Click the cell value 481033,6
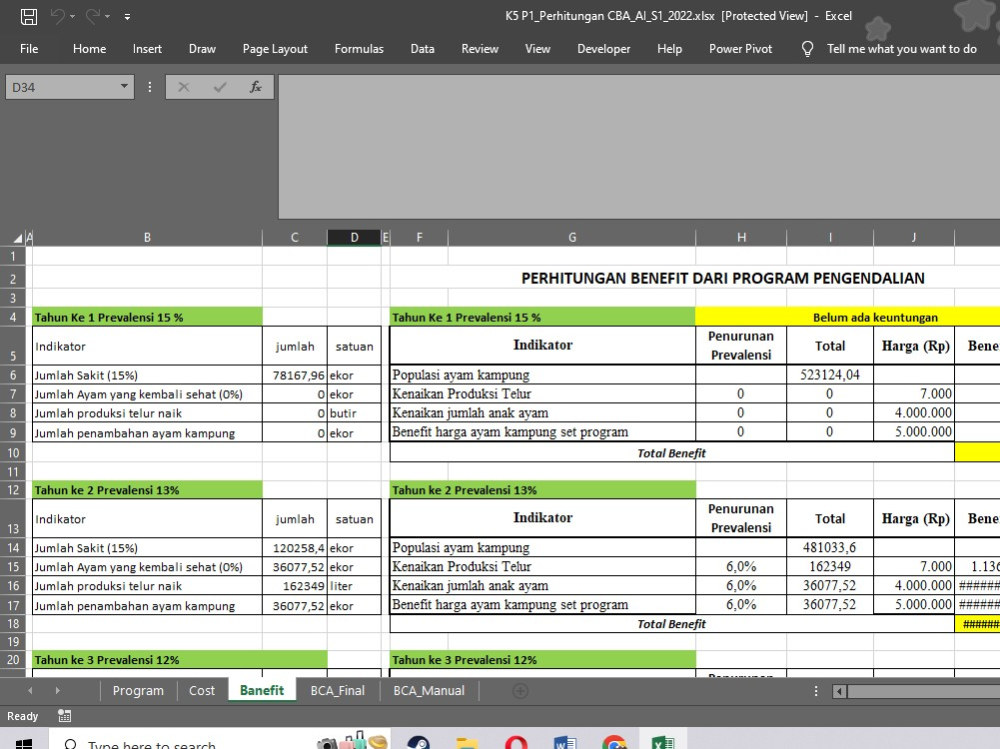This screenshot has width=1000, height=749. tap(830, 547)
